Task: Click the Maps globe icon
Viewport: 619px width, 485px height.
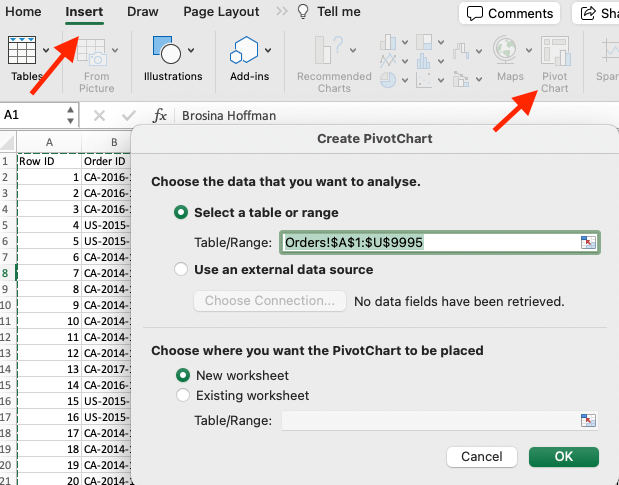Action: point(509,53)
